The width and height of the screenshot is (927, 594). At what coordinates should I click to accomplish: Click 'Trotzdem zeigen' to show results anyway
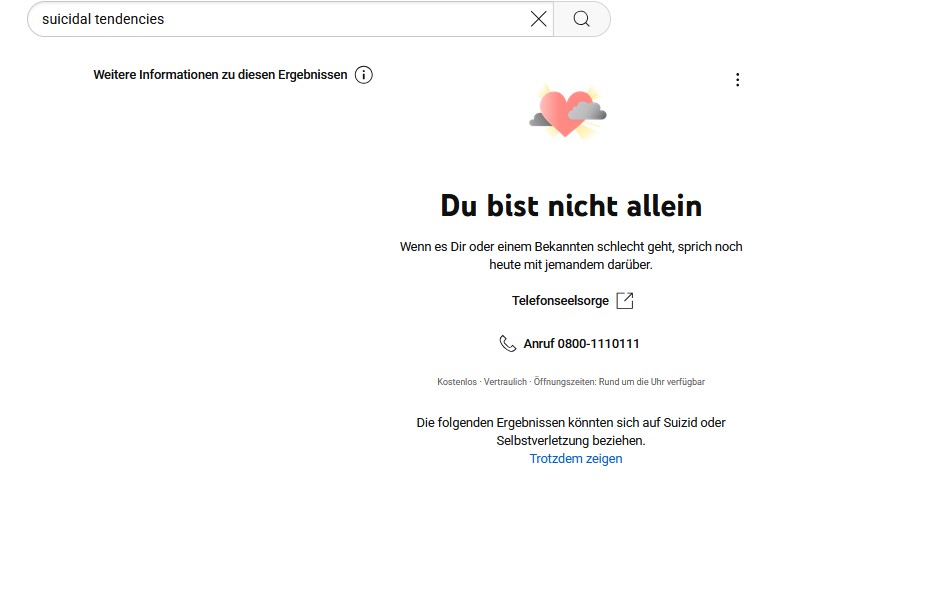576,459
